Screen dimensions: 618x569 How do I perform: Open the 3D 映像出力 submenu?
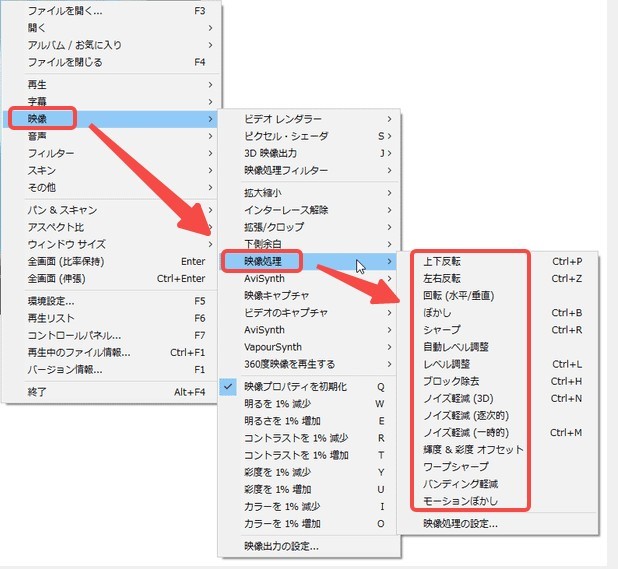309,153
